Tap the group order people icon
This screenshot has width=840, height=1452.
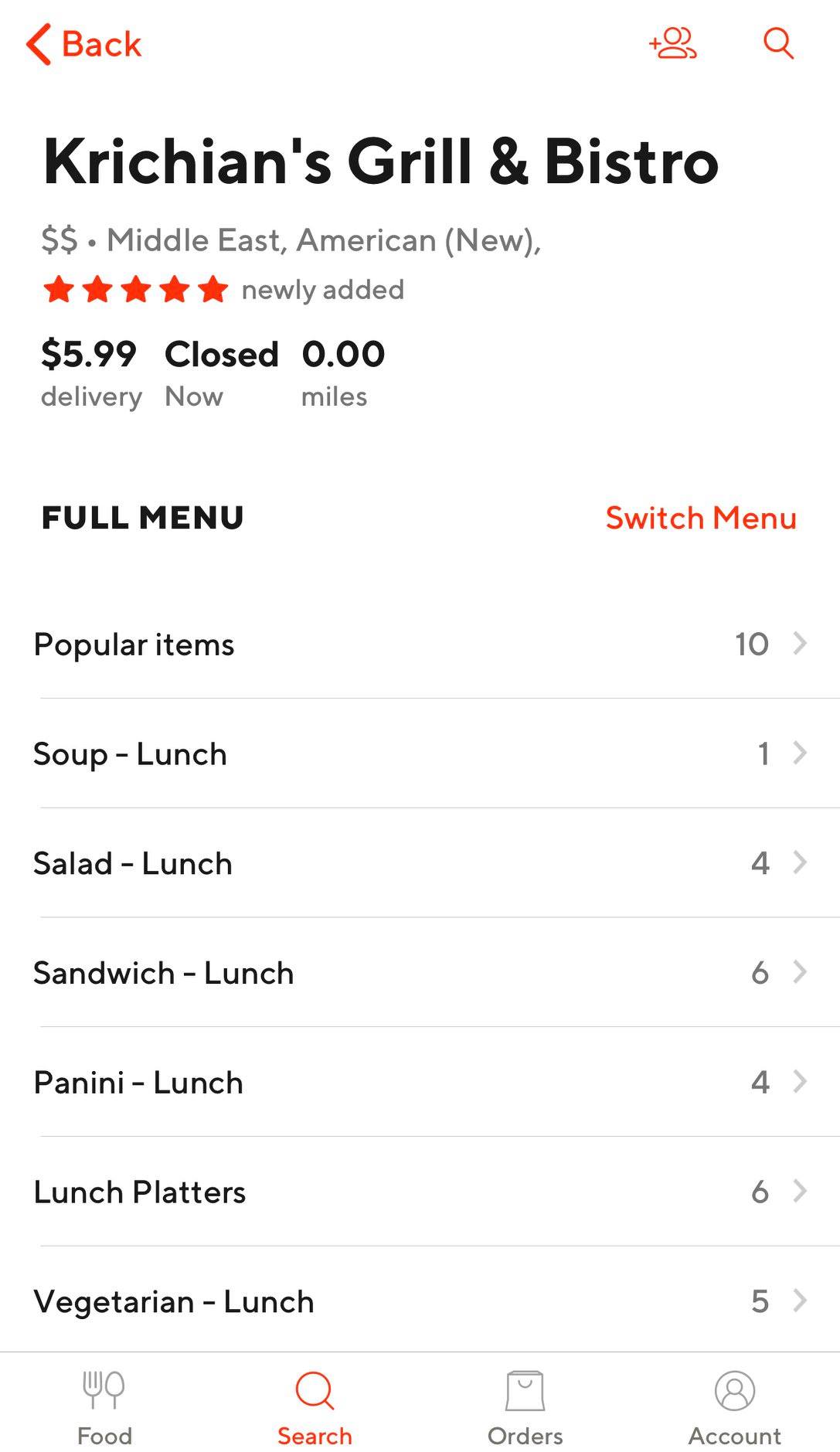click(673, 43)
